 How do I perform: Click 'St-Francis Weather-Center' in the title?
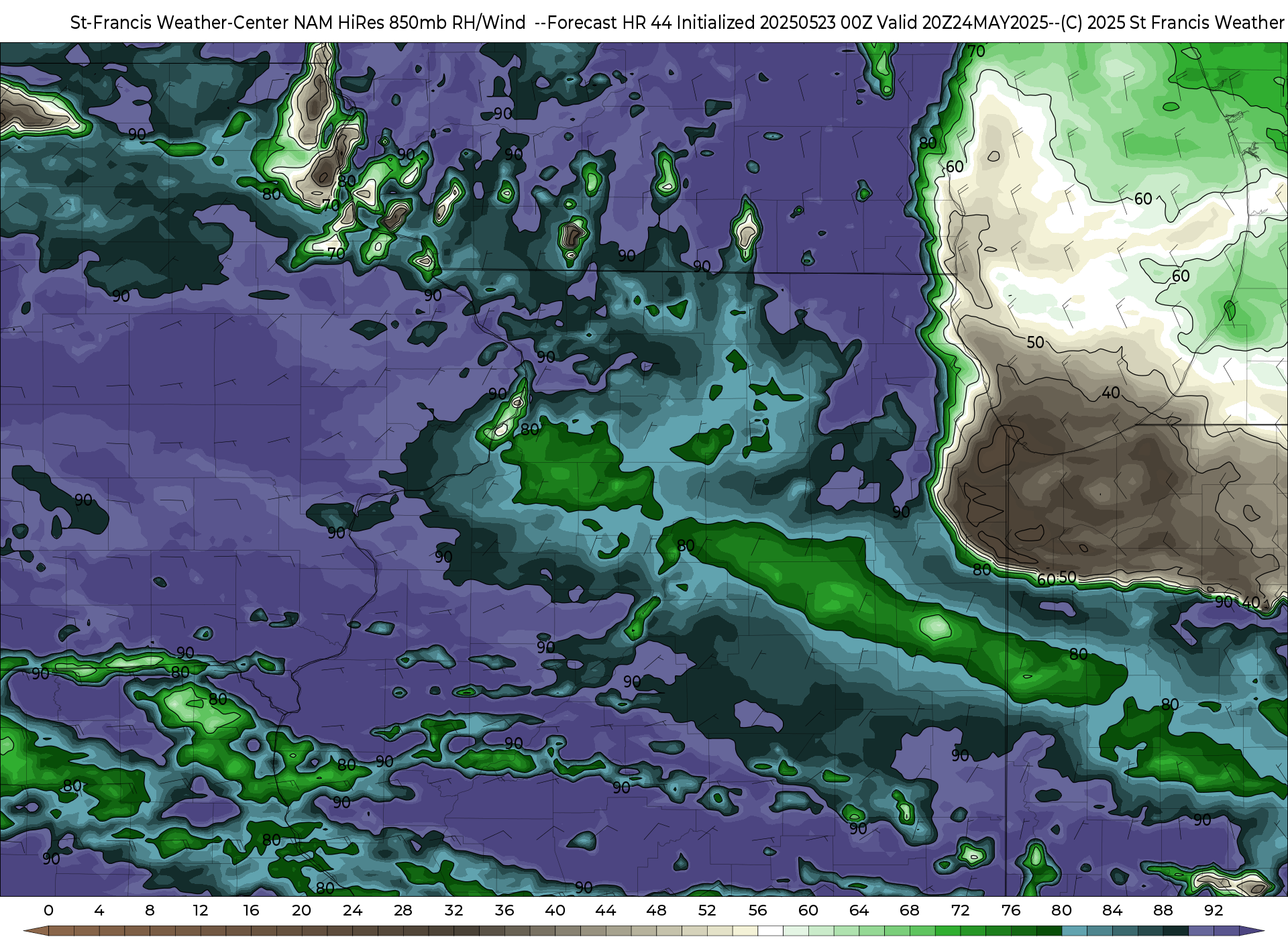pos(180,23)
